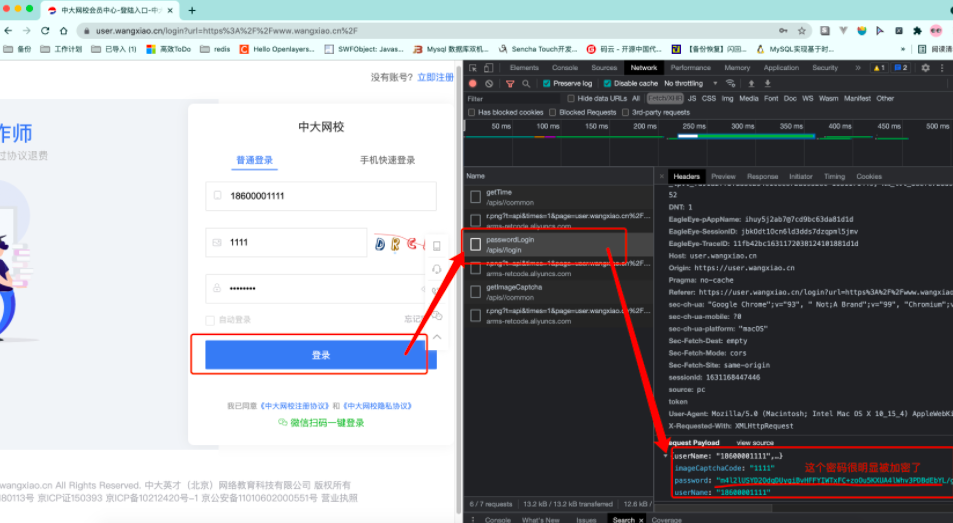
Task: Toggle Disable cache checkbox
Action: tap(607, 83)
